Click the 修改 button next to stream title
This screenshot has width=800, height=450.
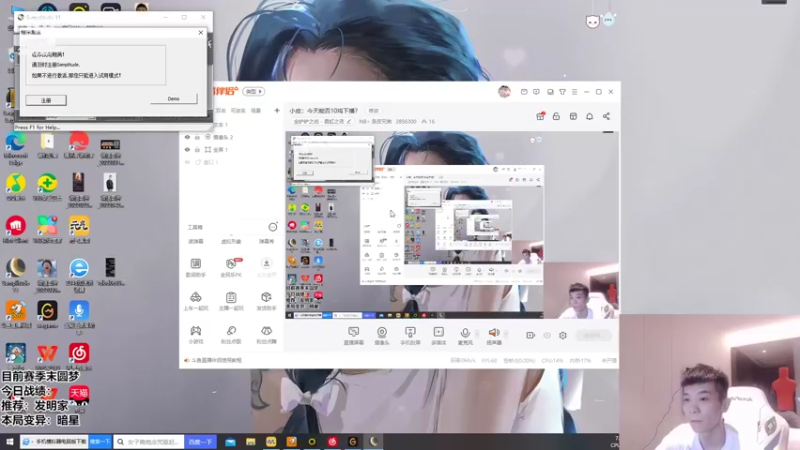pos(373,111)
